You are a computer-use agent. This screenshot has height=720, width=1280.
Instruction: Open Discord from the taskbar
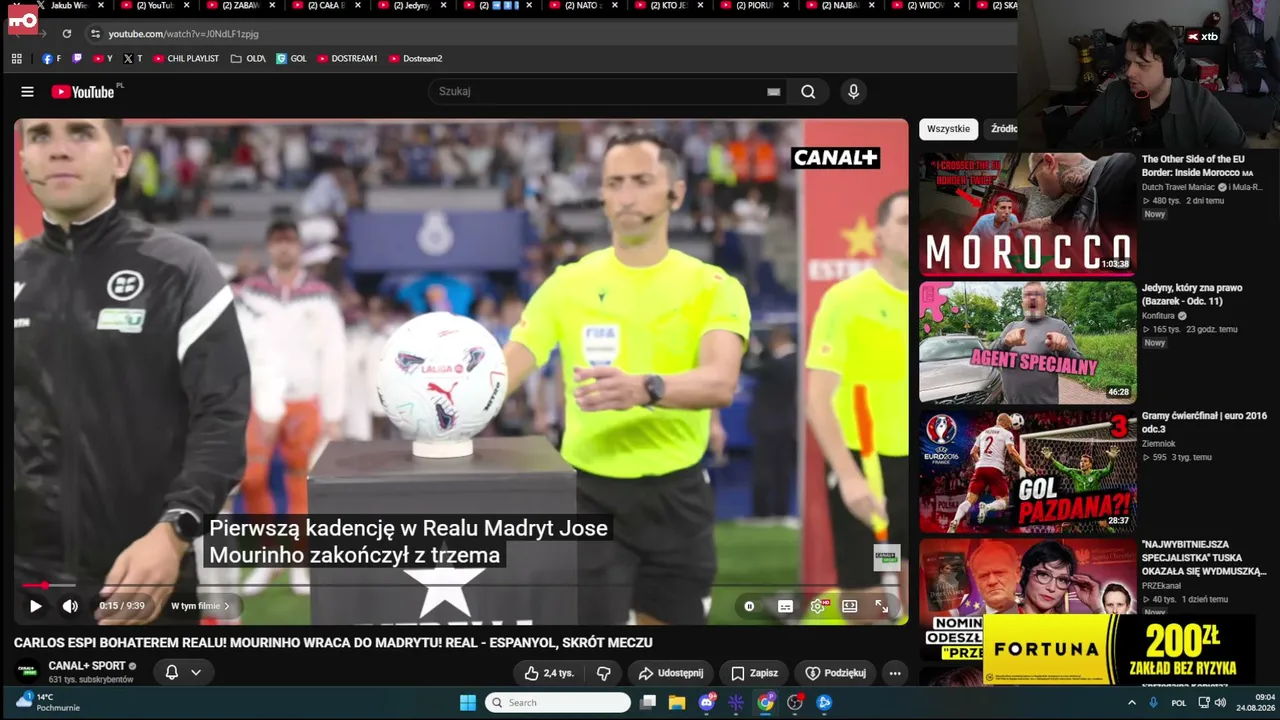click(707, 703)
